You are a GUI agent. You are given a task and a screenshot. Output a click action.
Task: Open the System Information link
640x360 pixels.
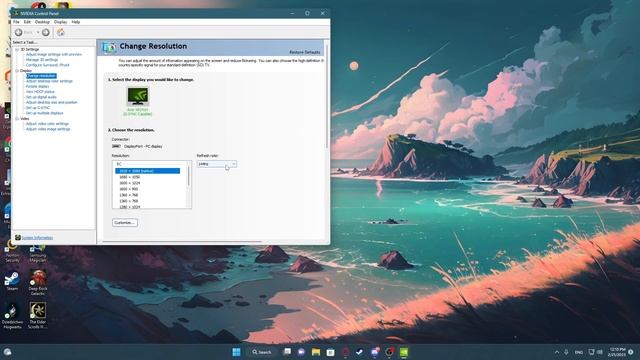[37, 238]
